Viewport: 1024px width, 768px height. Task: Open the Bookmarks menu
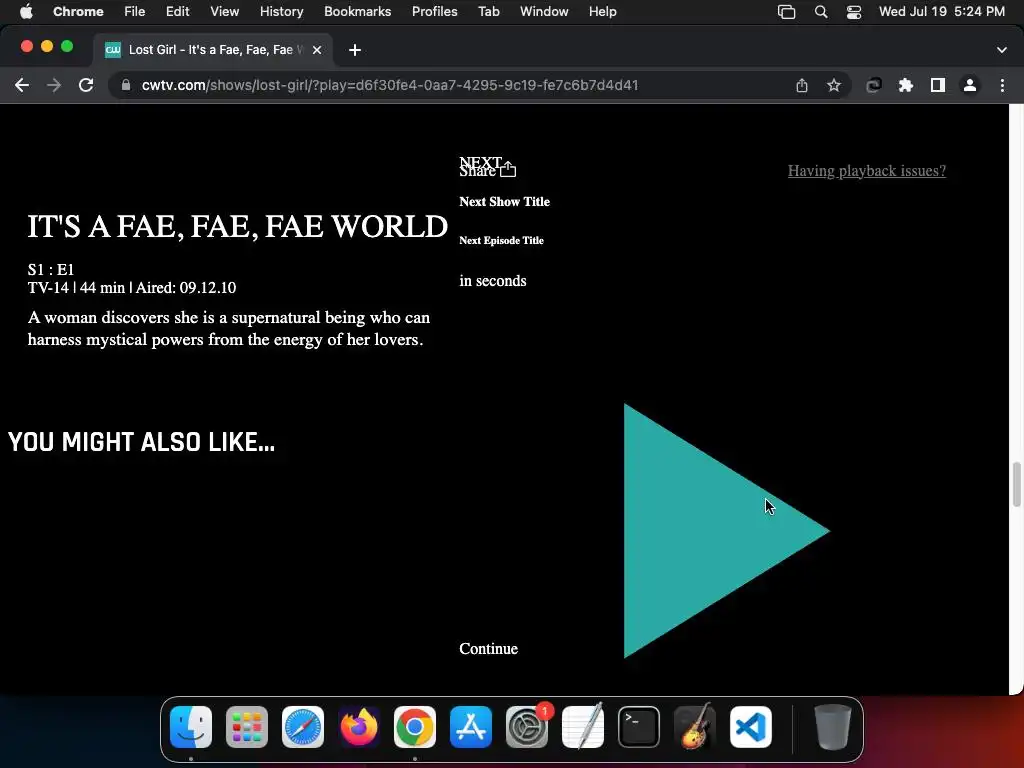pyautogui.click(x=358, y=11)
